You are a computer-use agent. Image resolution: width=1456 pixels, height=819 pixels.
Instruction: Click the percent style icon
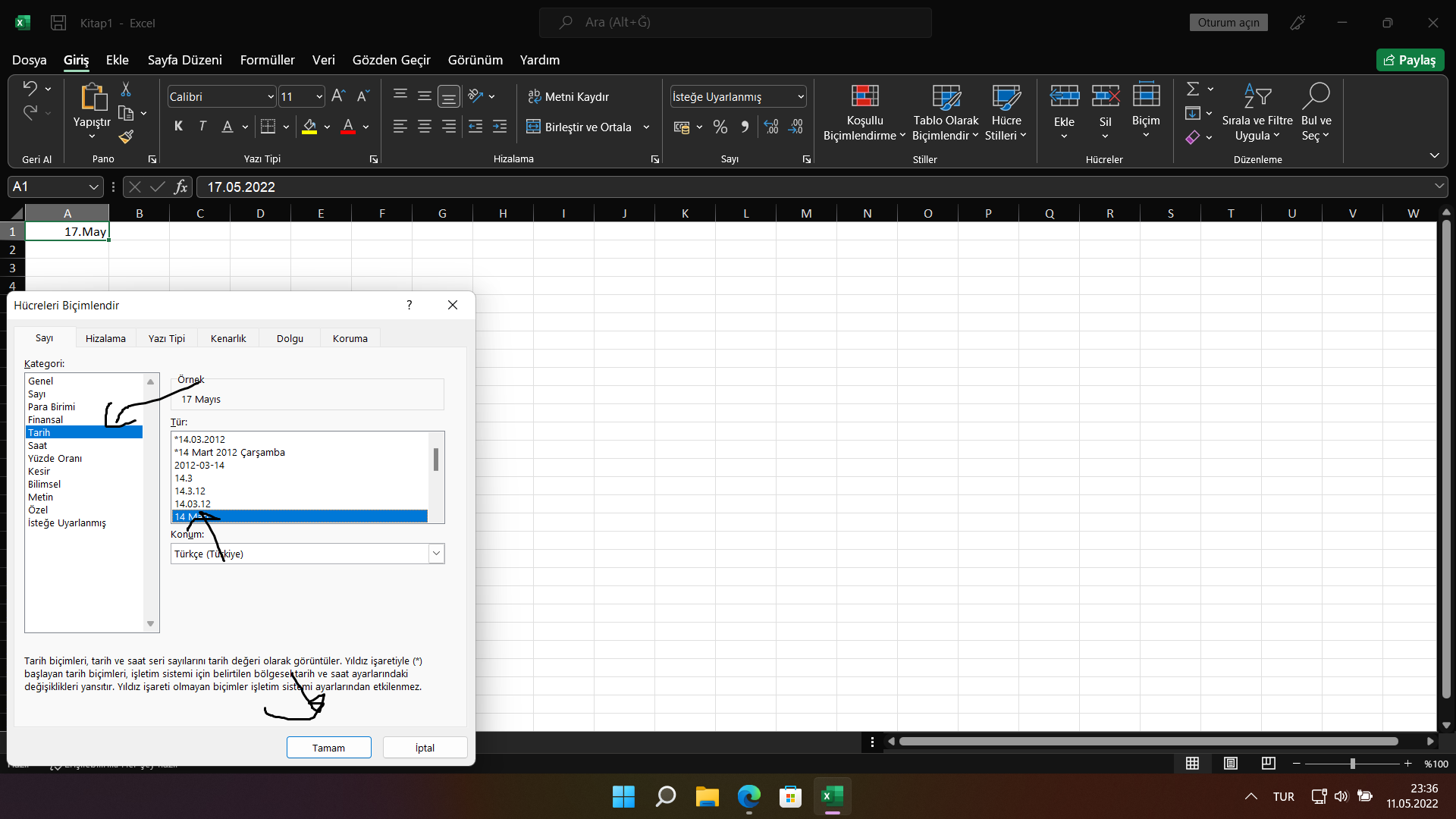coord(720,127)
